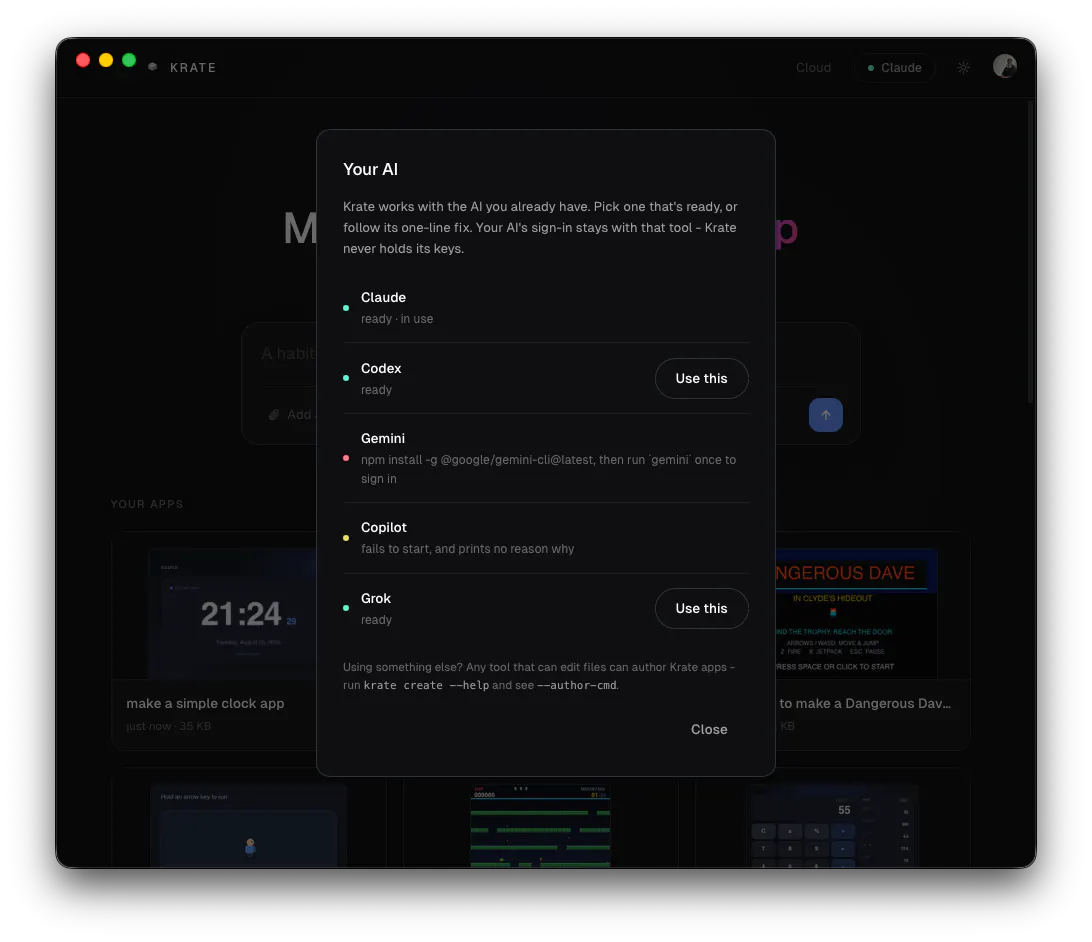Click the YOUR APPS section label

pos(147,504)
